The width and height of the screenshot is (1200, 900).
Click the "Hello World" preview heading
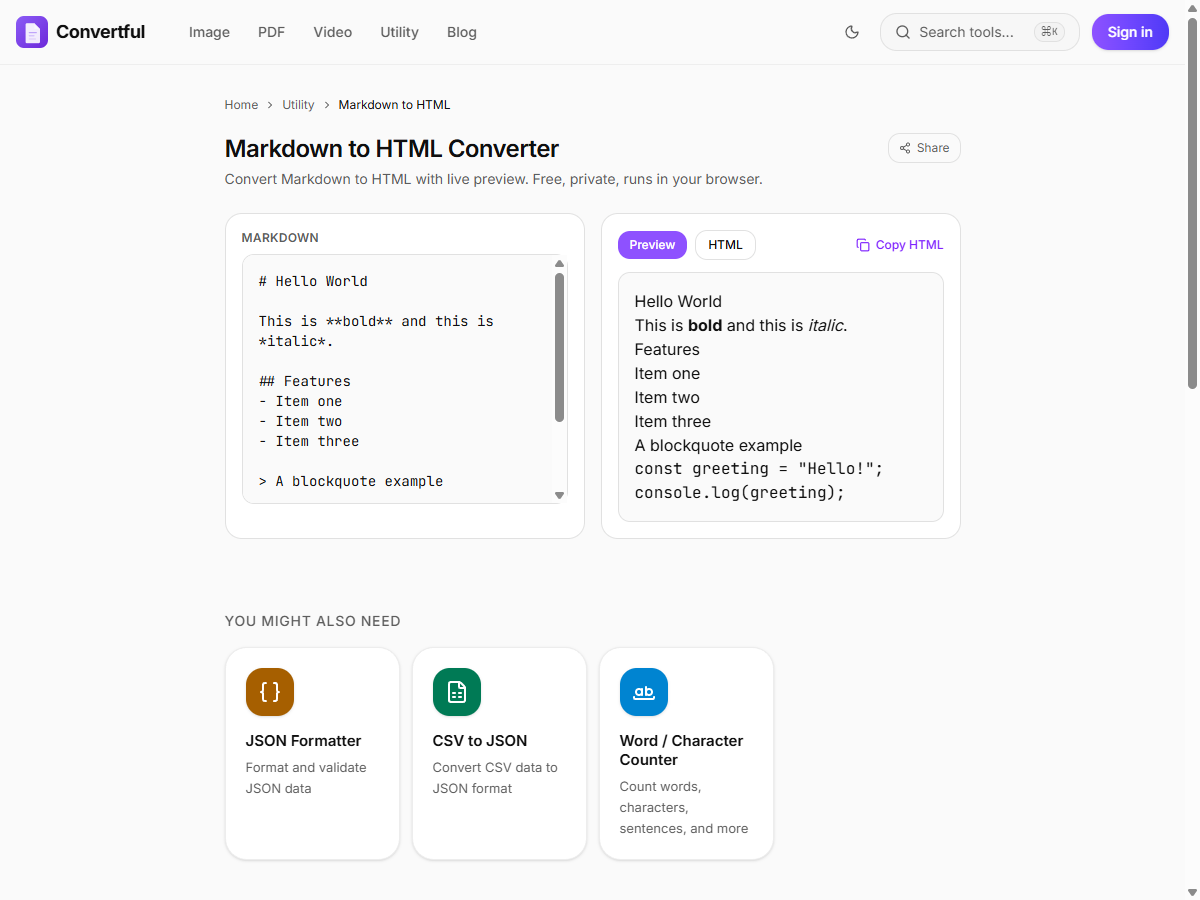(678, 301)
